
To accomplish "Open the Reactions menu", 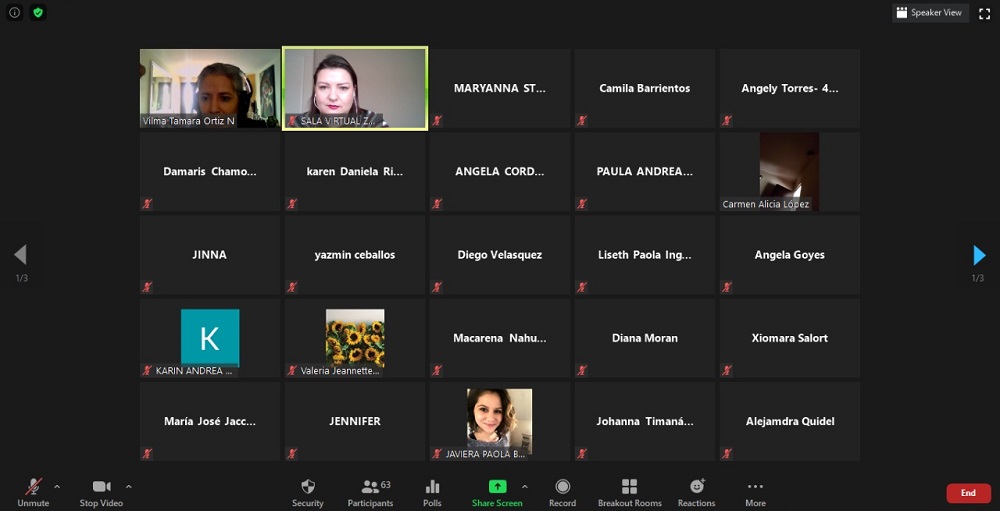I will 697,487.
